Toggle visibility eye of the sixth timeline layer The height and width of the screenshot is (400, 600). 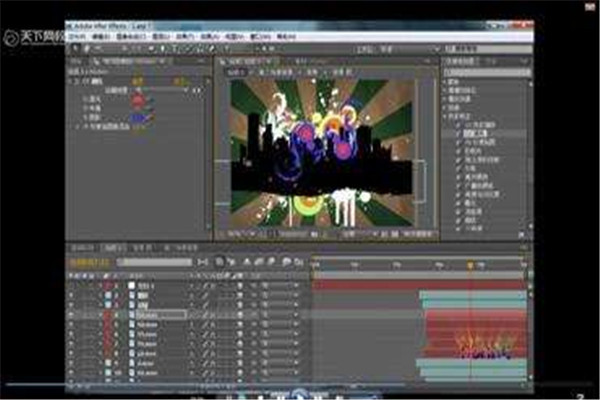coord(71,334)
